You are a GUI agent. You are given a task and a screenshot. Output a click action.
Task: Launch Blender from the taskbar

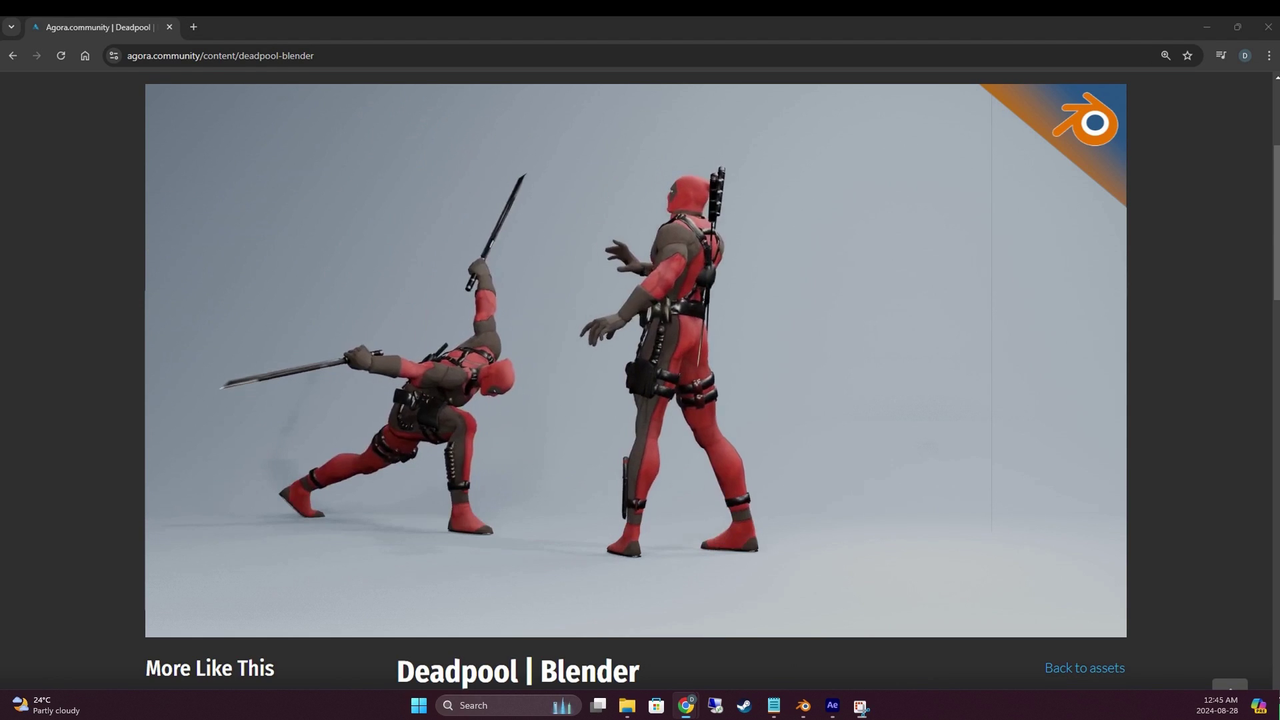(x=803, y=706)
